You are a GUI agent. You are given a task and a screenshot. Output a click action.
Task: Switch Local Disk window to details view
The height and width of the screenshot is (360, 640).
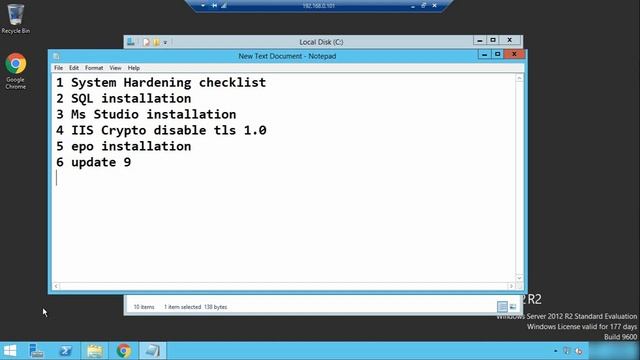(502, 307)
